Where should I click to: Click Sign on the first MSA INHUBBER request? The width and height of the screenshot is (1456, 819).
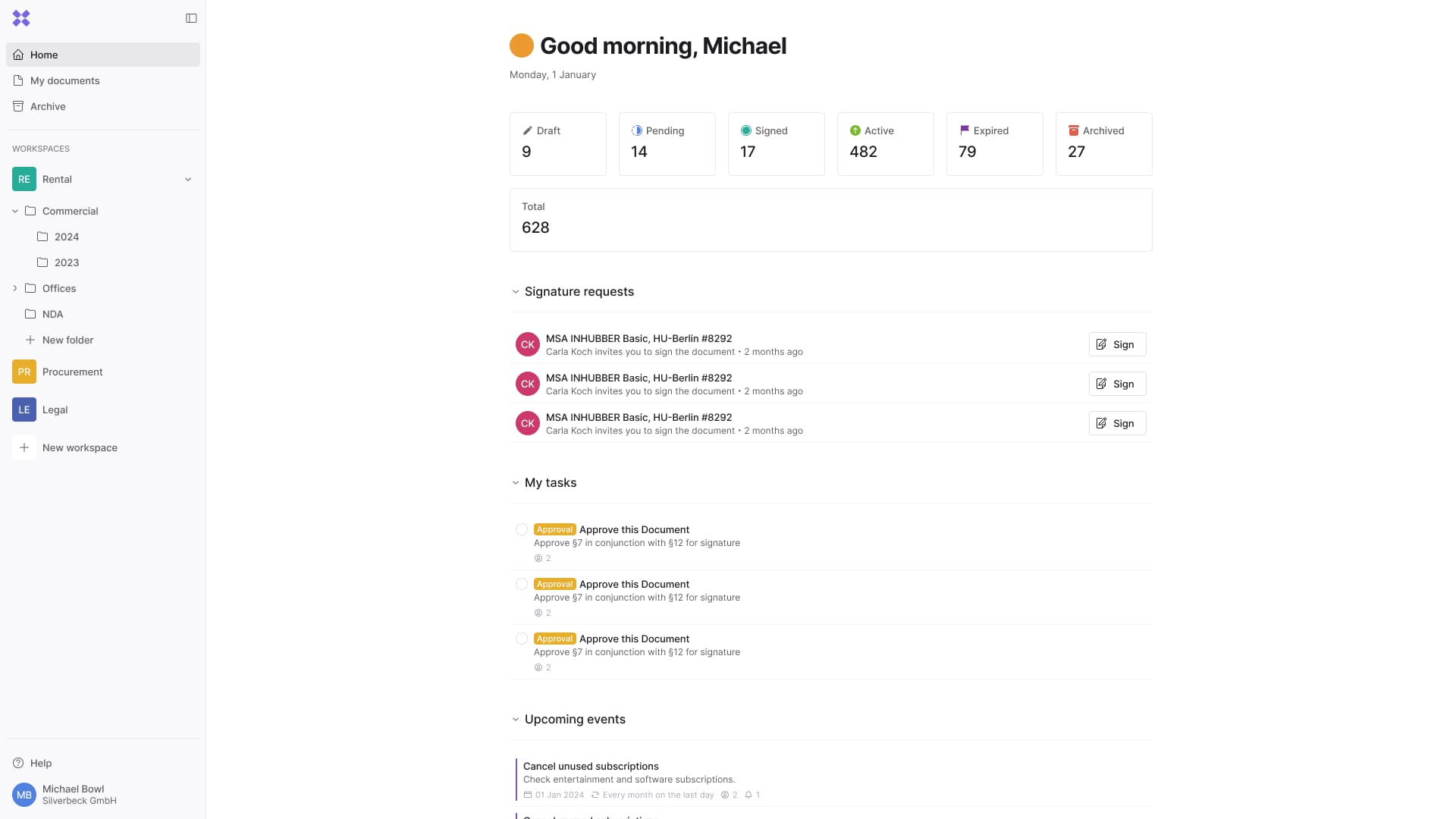(x=1117, y=344)
